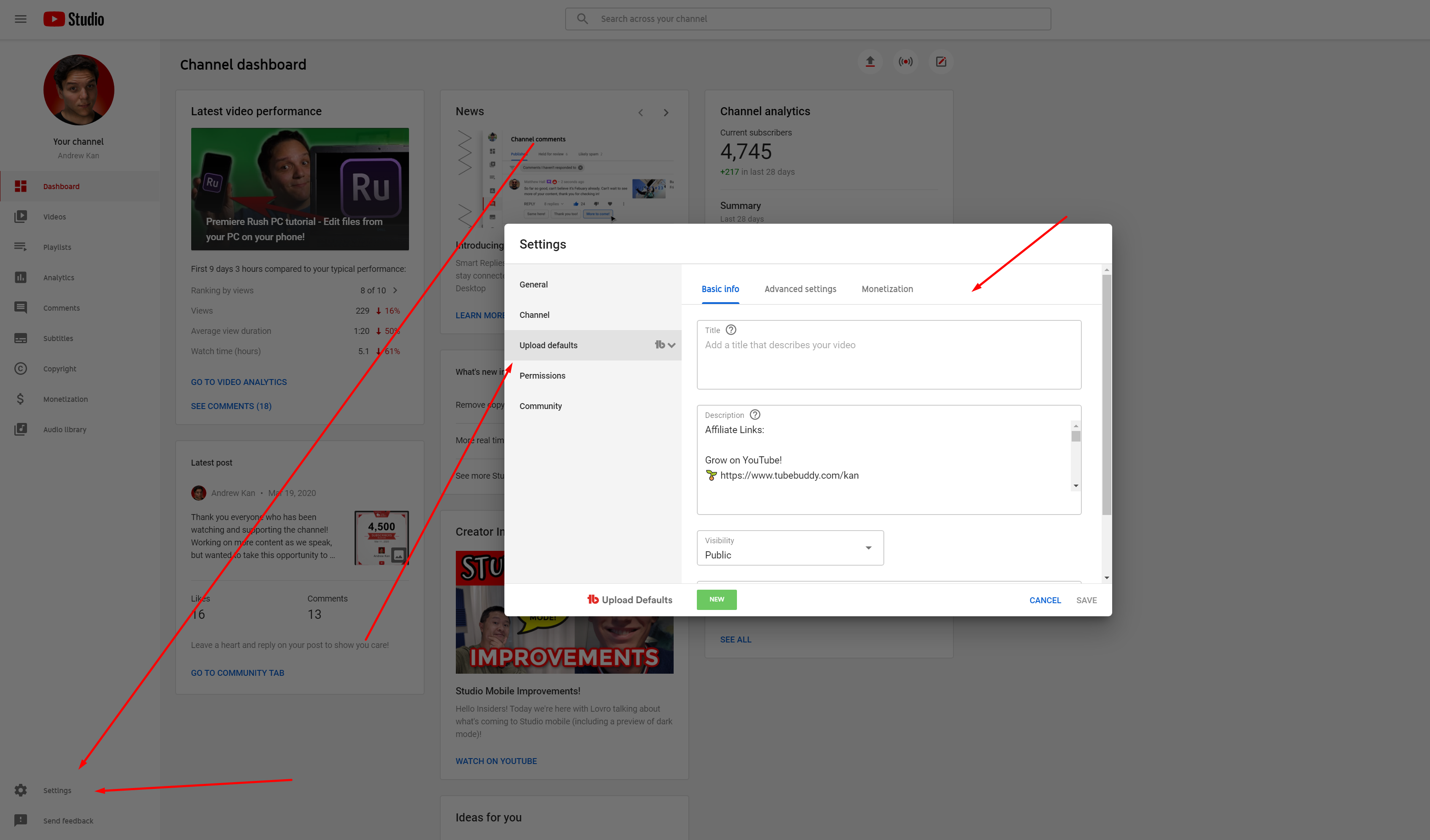This screenshot has width=1430, height=840.
Task: Select the Community settings category
Action: [540, 406]
